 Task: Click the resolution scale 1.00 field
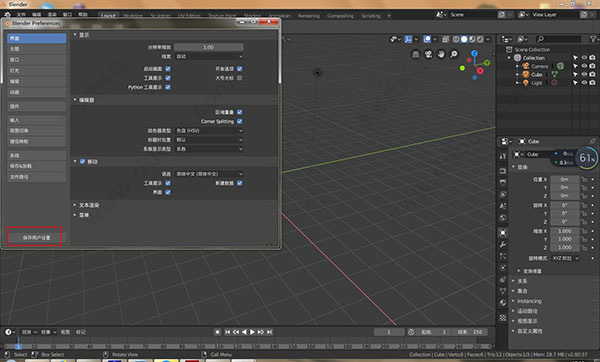coord(209,47)
